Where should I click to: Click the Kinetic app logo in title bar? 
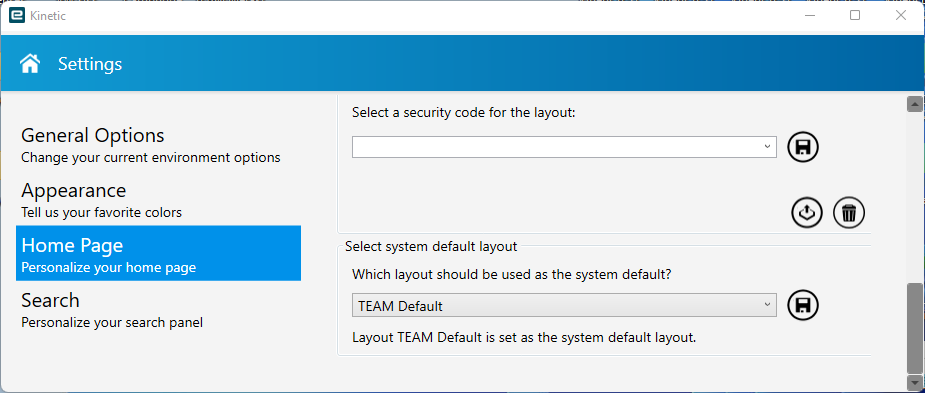tap(17, 15)
